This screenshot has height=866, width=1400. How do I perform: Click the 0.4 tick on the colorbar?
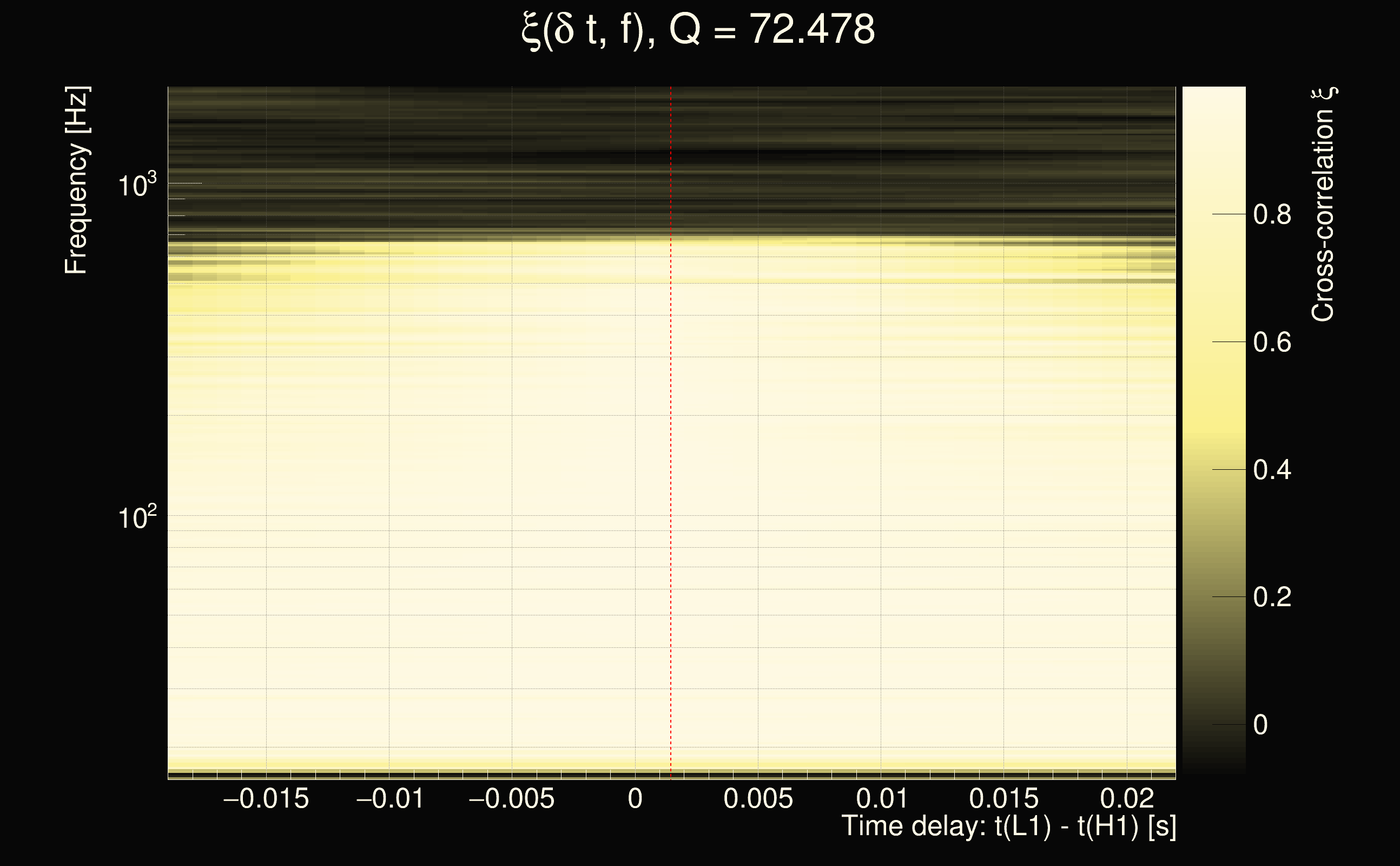click(x=1272, y=470)
